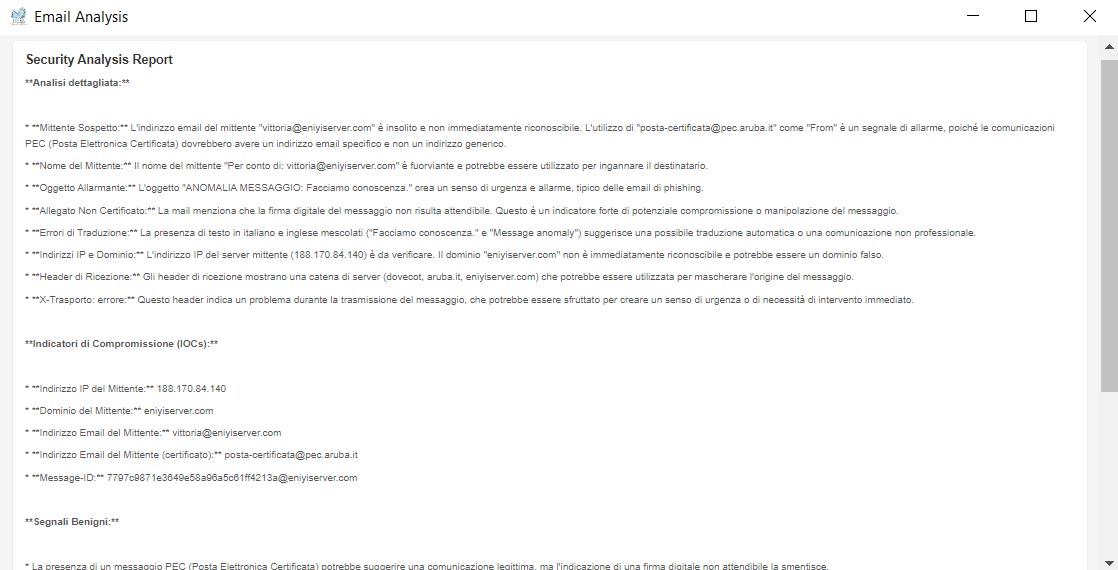Image resolution: width=1118 pixels, height=570 pixels.
Task: Maximize the Email Analysis window
Action: point(1031,16)
